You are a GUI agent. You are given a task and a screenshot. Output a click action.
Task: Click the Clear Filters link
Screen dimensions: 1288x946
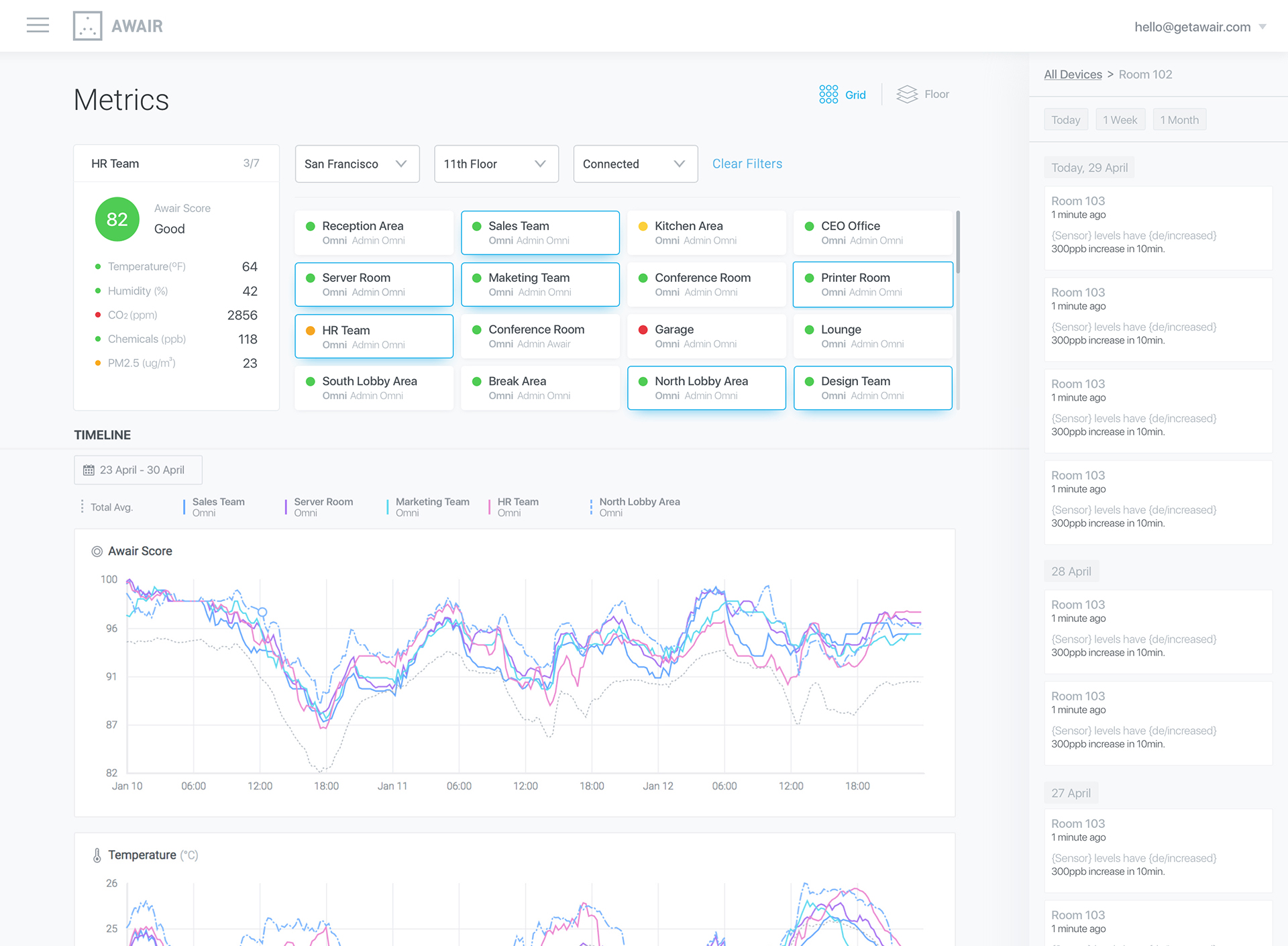[x=747, y=164]
